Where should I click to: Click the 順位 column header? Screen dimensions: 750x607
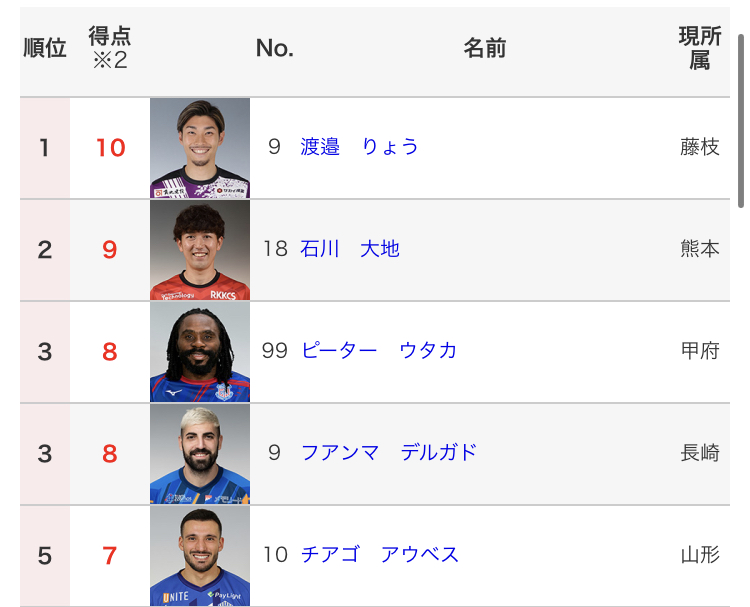tap(45, 48)
